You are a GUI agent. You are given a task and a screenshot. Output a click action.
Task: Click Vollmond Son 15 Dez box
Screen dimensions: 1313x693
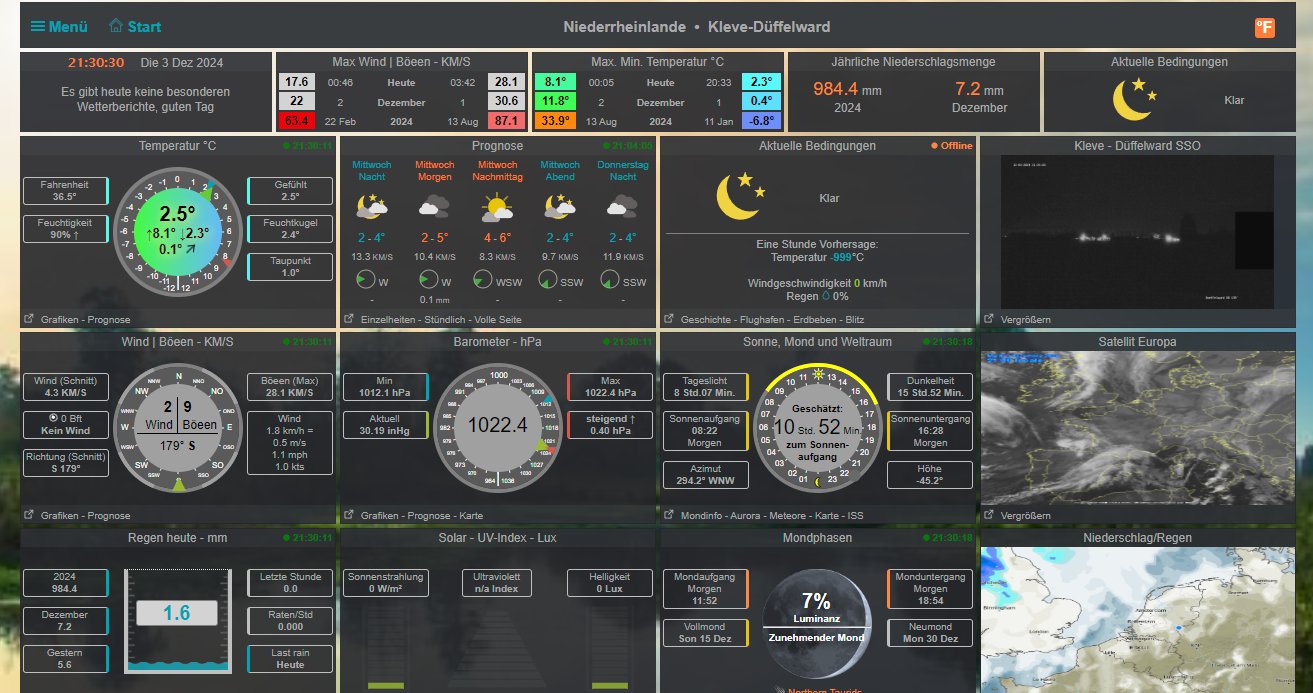[x=706, y=632]
